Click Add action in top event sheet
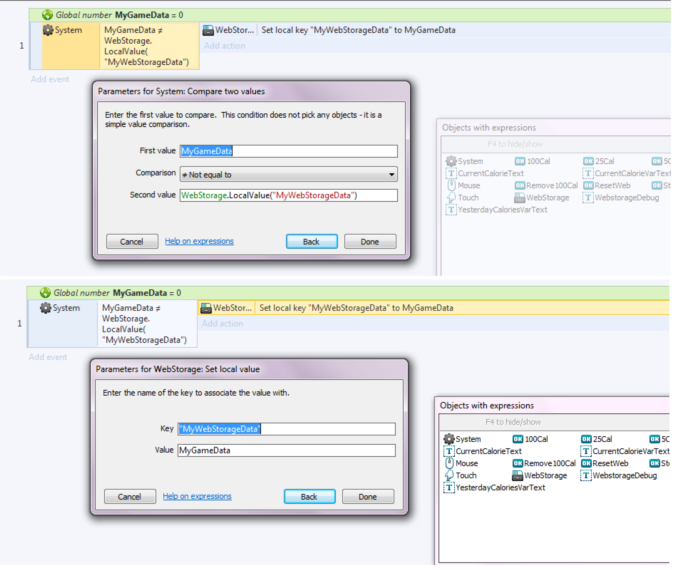Screen dimensions: 680x570 click(x=225, y=46)
